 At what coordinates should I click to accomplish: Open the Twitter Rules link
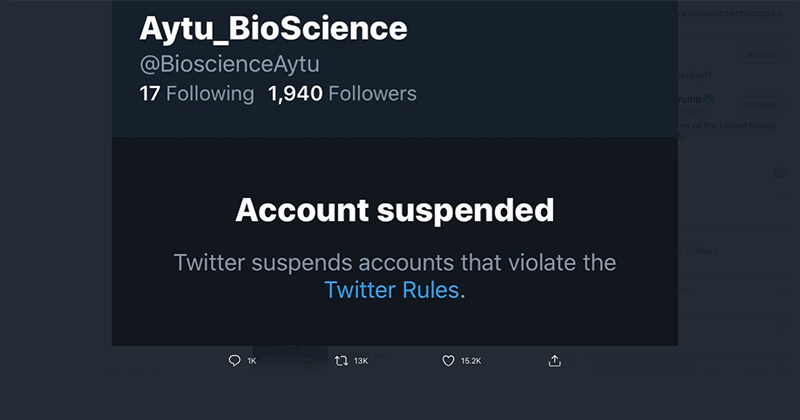point(392,290)
